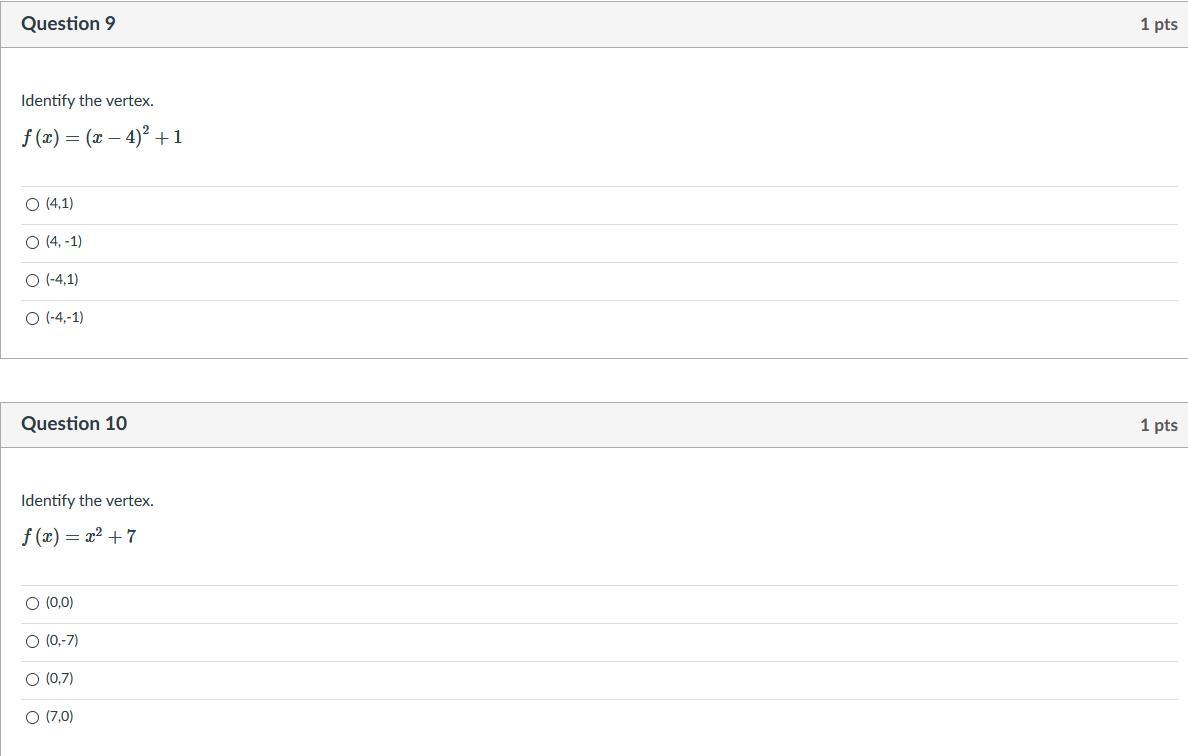The height and width of the screenshot is (756, 1188).
Task: Choose the (0,-7) answer option
Action: 33,641
